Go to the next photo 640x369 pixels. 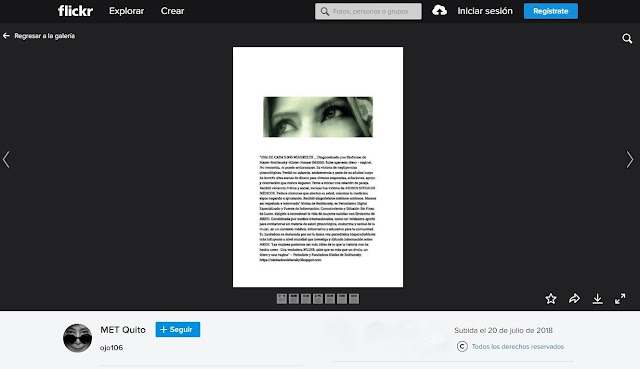point(630,160)
